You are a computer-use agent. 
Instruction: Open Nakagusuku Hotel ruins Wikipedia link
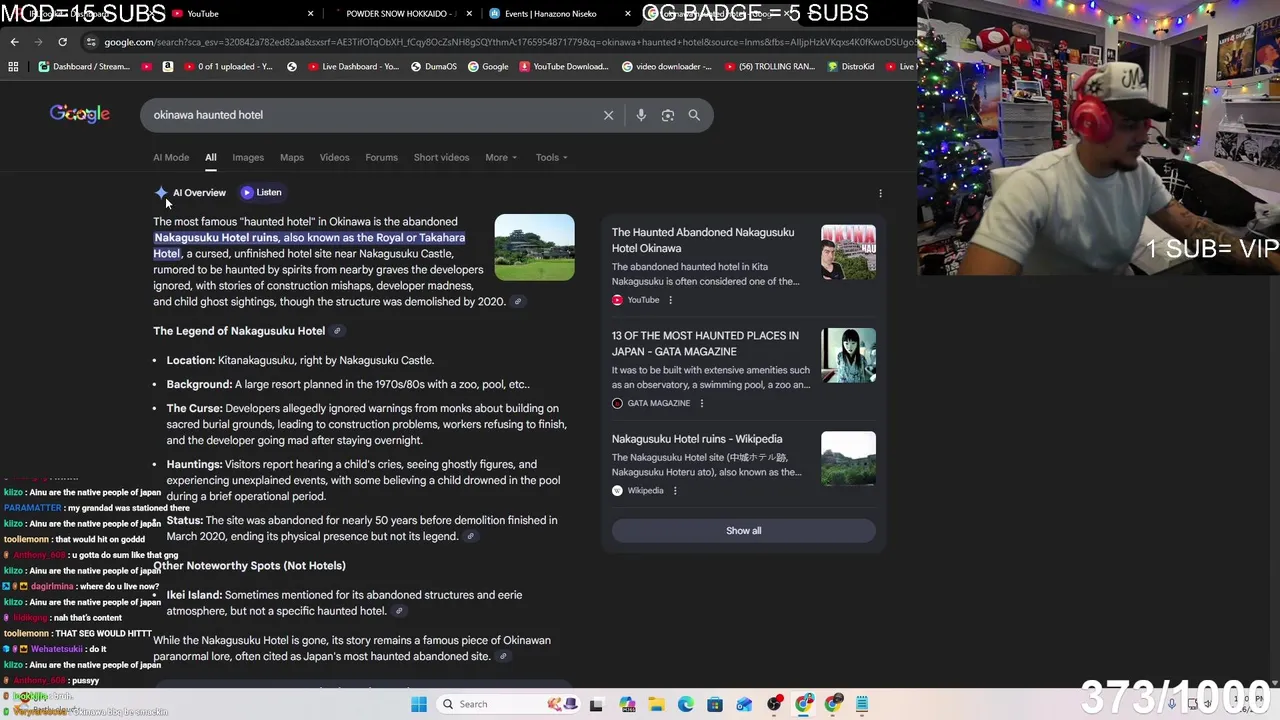[697, 439]
